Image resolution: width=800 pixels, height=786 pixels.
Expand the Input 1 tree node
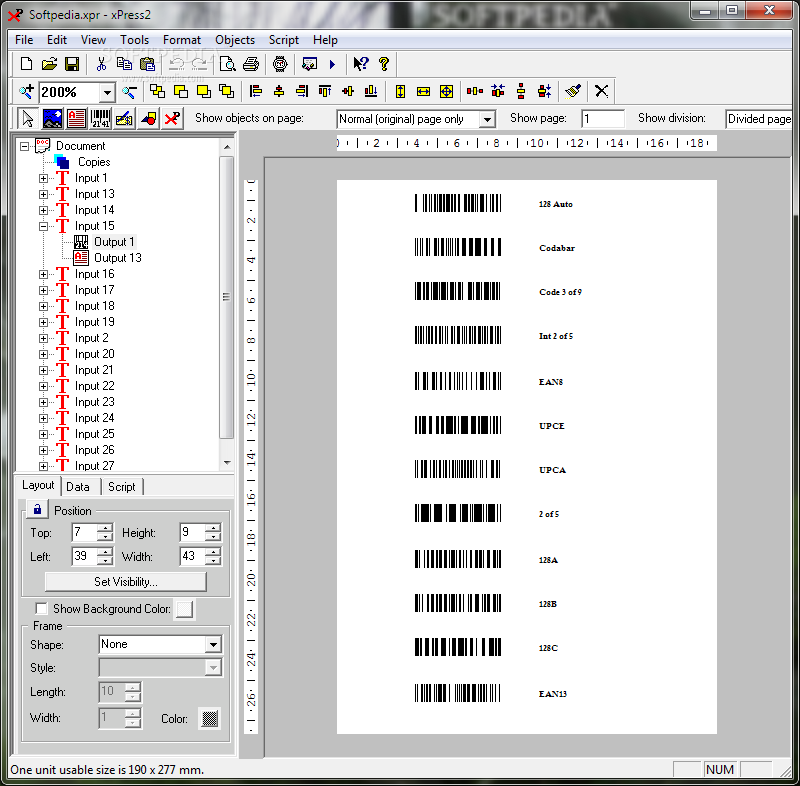click(x=43, y=179)
